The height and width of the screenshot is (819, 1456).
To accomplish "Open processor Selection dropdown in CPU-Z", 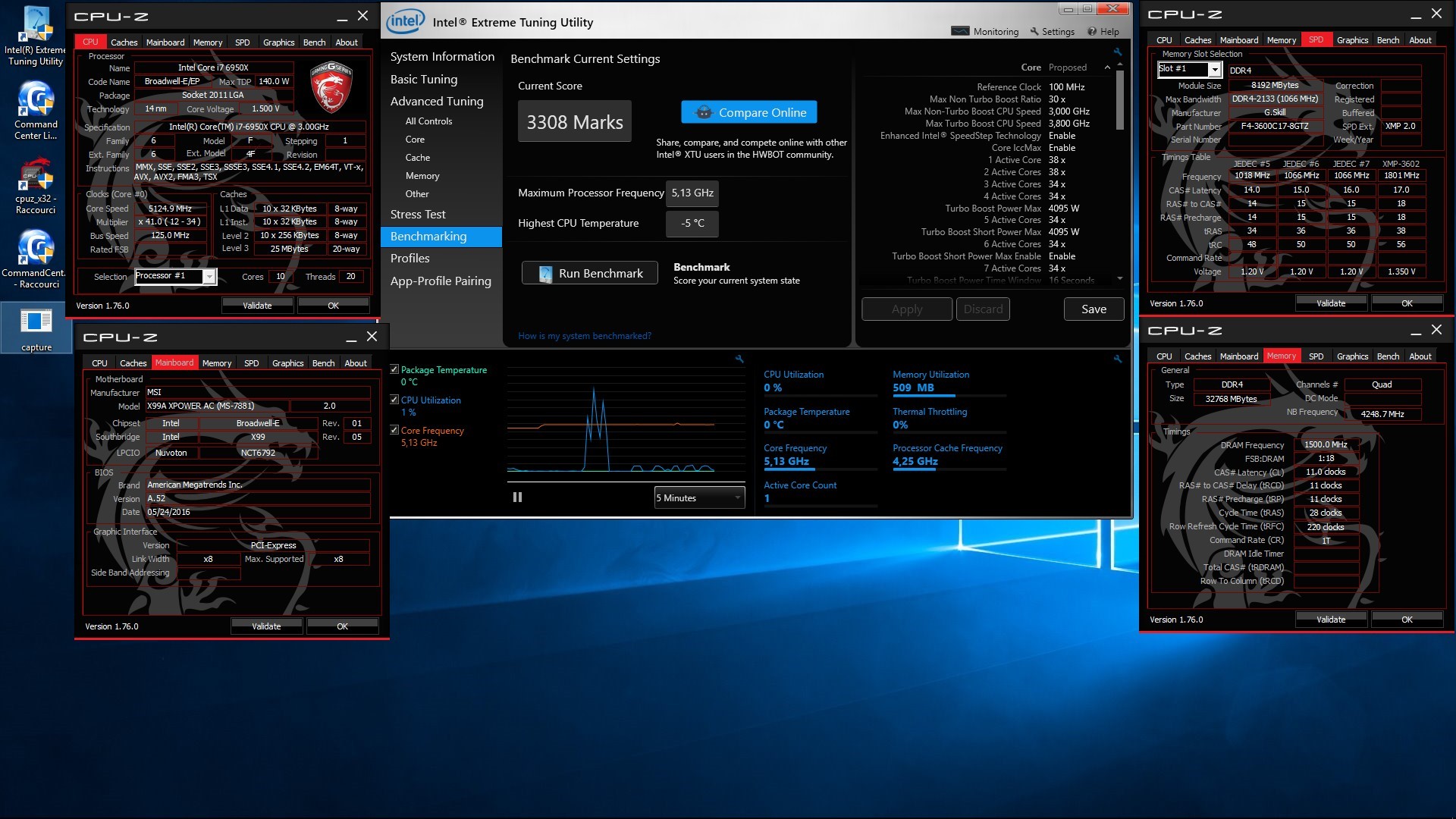I will [x=209, y=277].
